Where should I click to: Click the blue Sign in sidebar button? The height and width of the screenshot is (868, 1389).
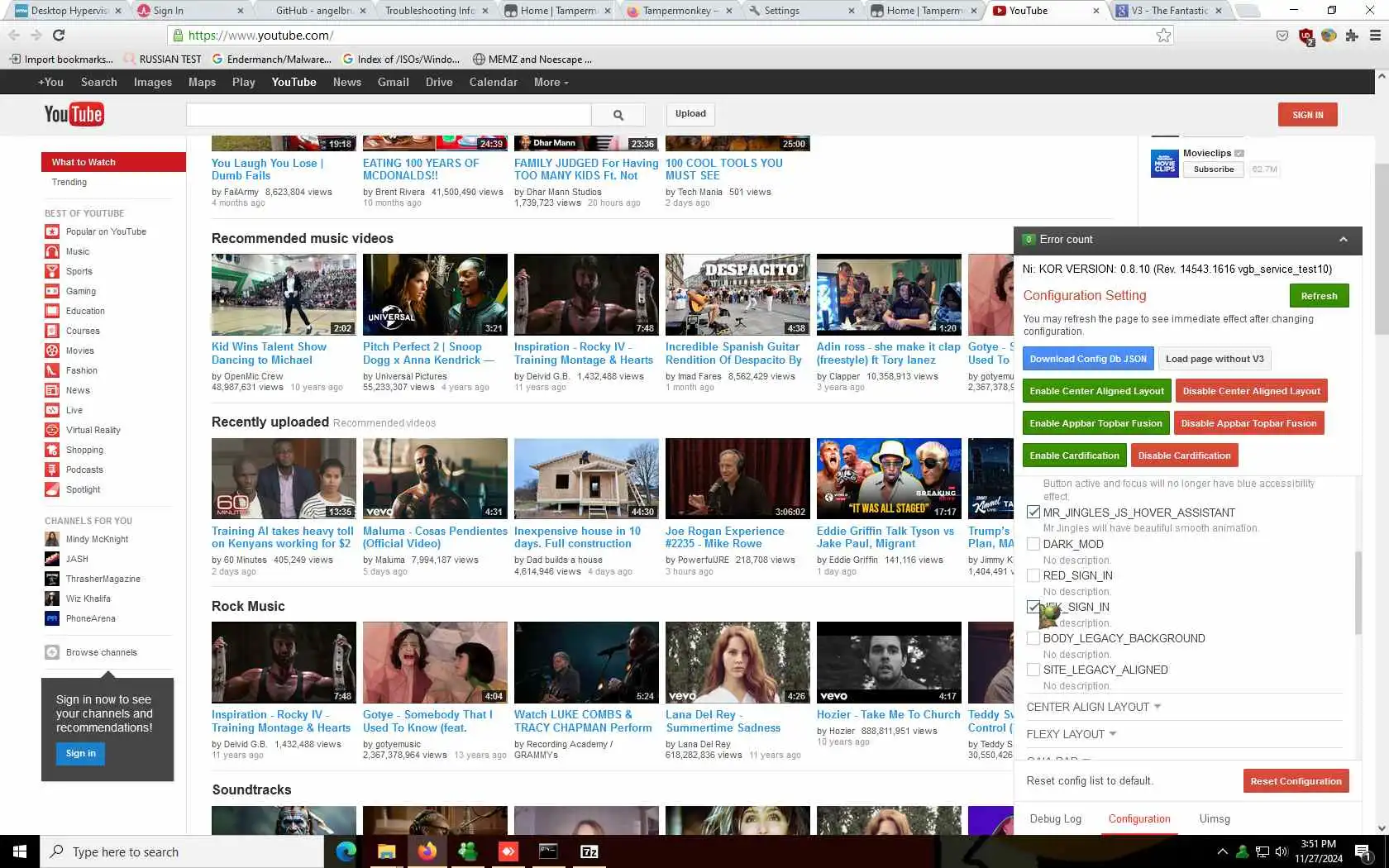[81, 754]
